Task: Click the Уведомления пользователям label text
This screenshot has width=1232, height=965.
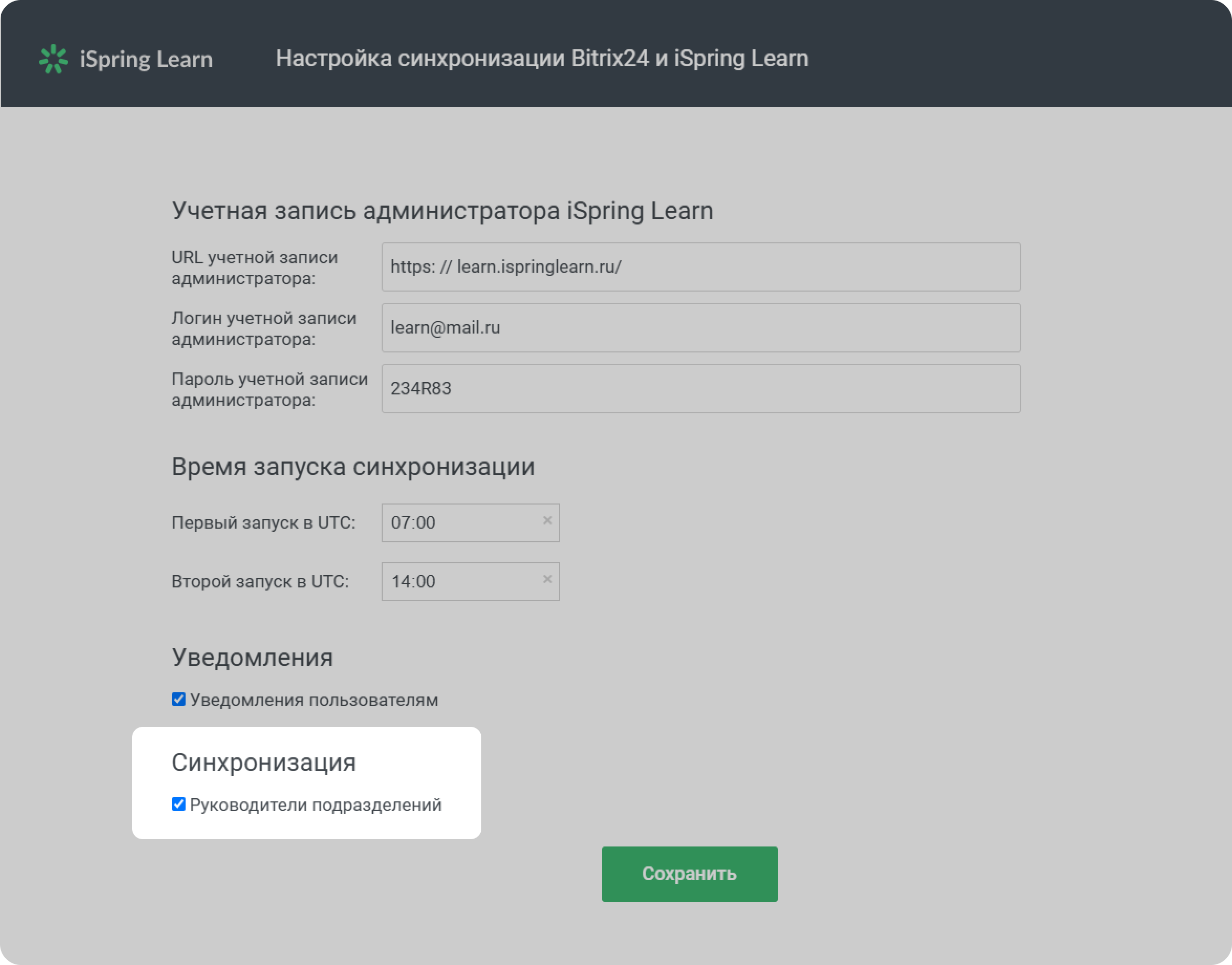Action: click(314, 700)
